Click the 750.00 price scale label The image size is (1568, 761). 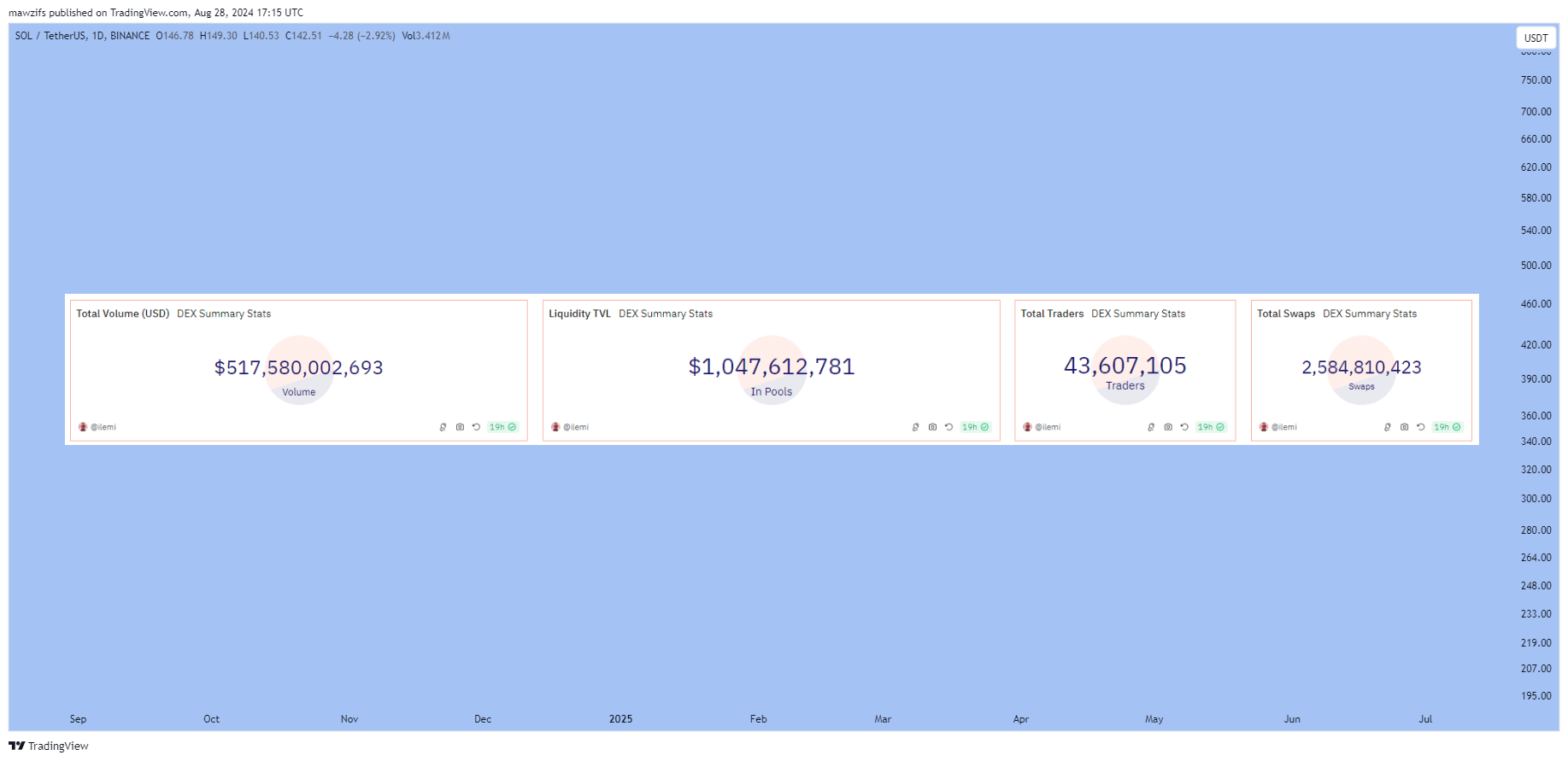tap(1536, 80)
